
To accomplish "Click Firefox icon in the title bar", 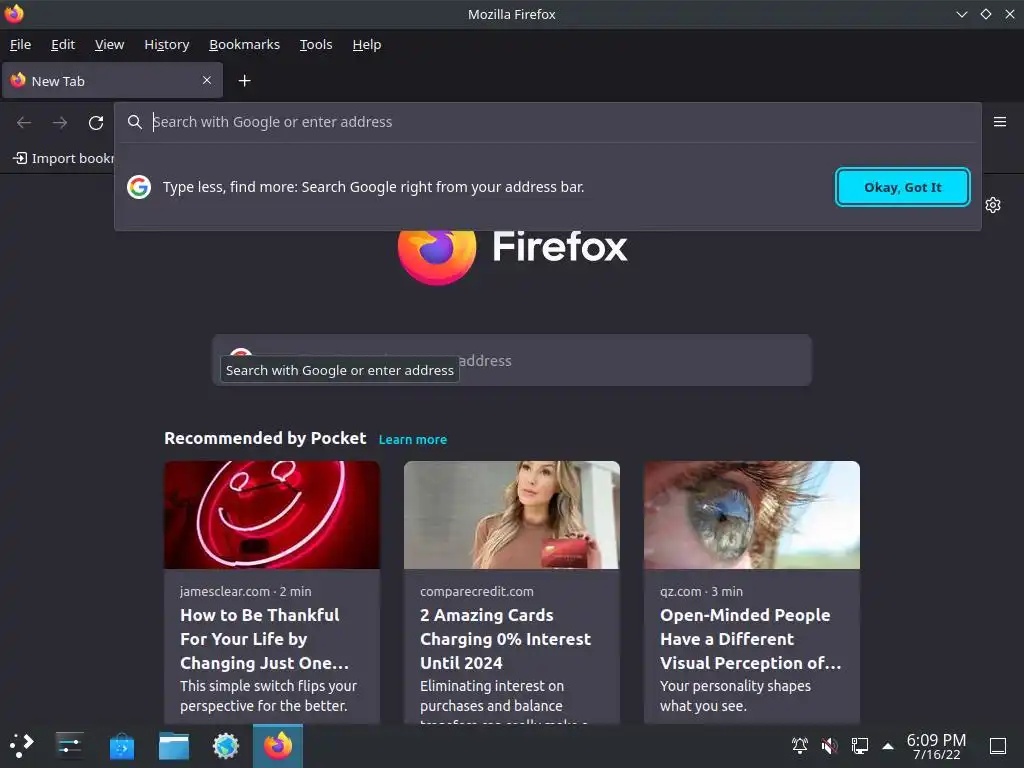I will (14, 14).
